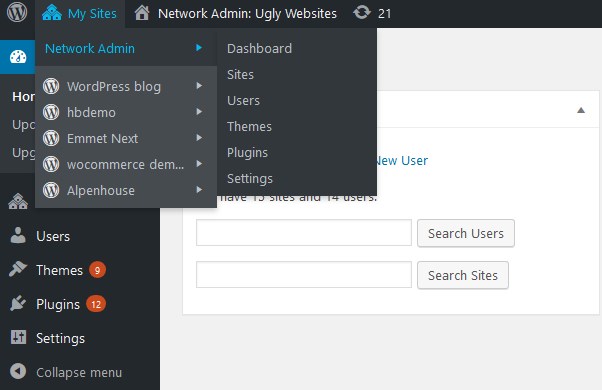602x390 pixels.
Task: Click the Search Sites button
Action: [463, 275]
